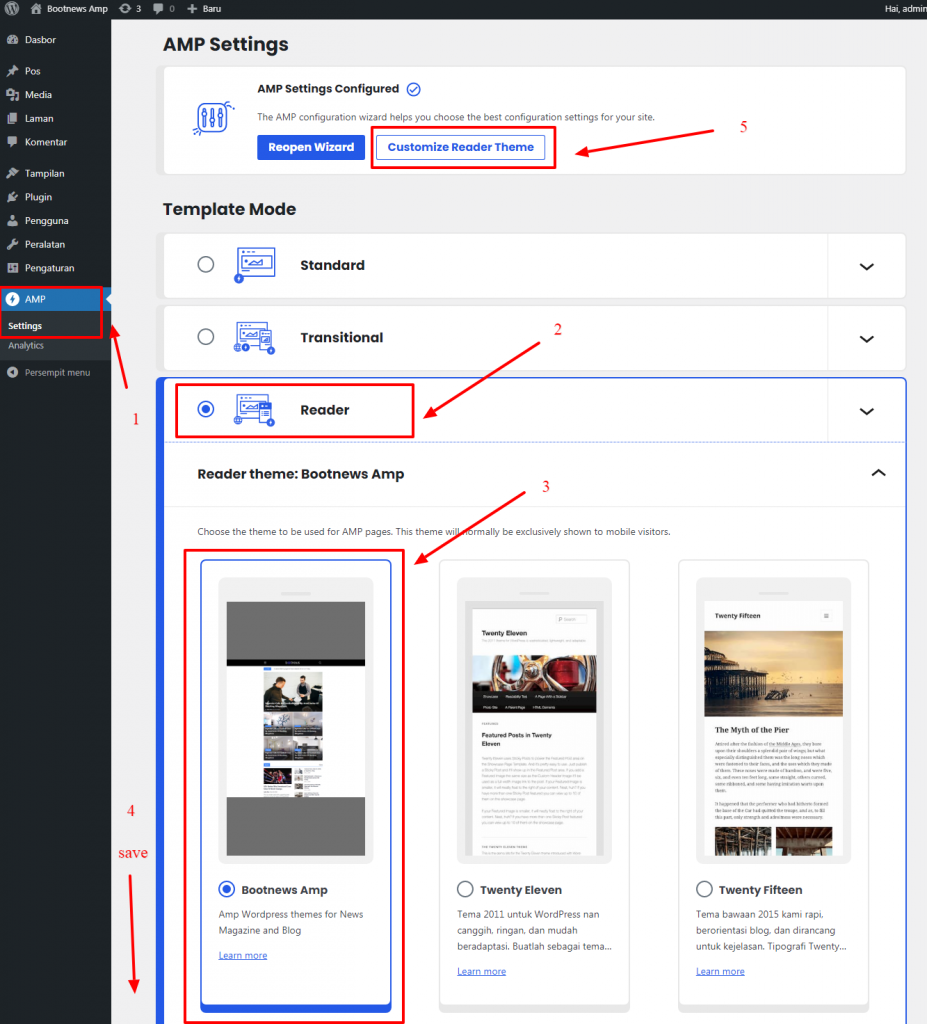Click the Pengguna menu label

coord(46,220)
